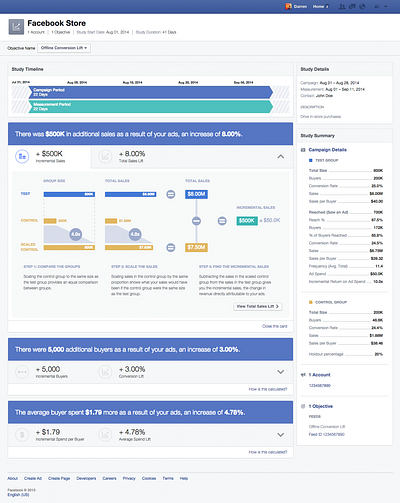Open the 1 Objective heading link
This screenshot has width=400, height=503.
tap(321, 406)
